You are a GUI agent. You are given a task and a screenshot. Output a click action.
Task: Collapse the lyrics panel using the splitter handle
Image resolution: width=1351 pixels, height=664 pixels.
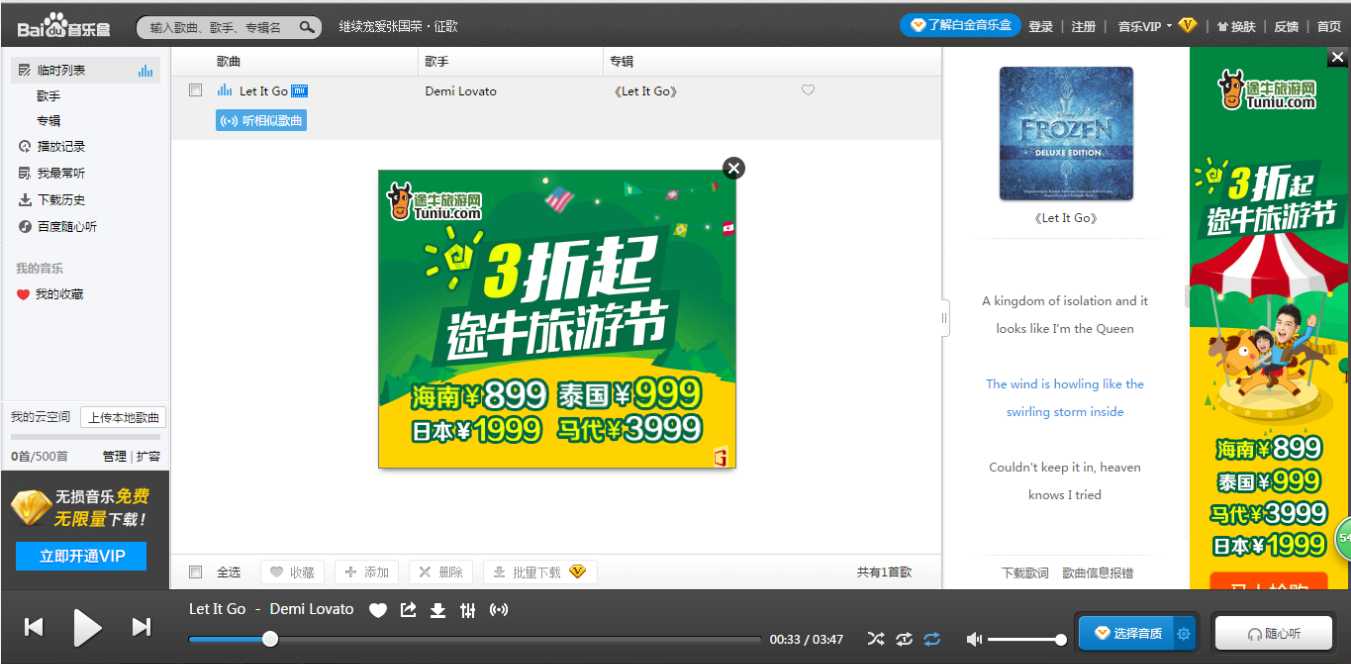point(944,318)
